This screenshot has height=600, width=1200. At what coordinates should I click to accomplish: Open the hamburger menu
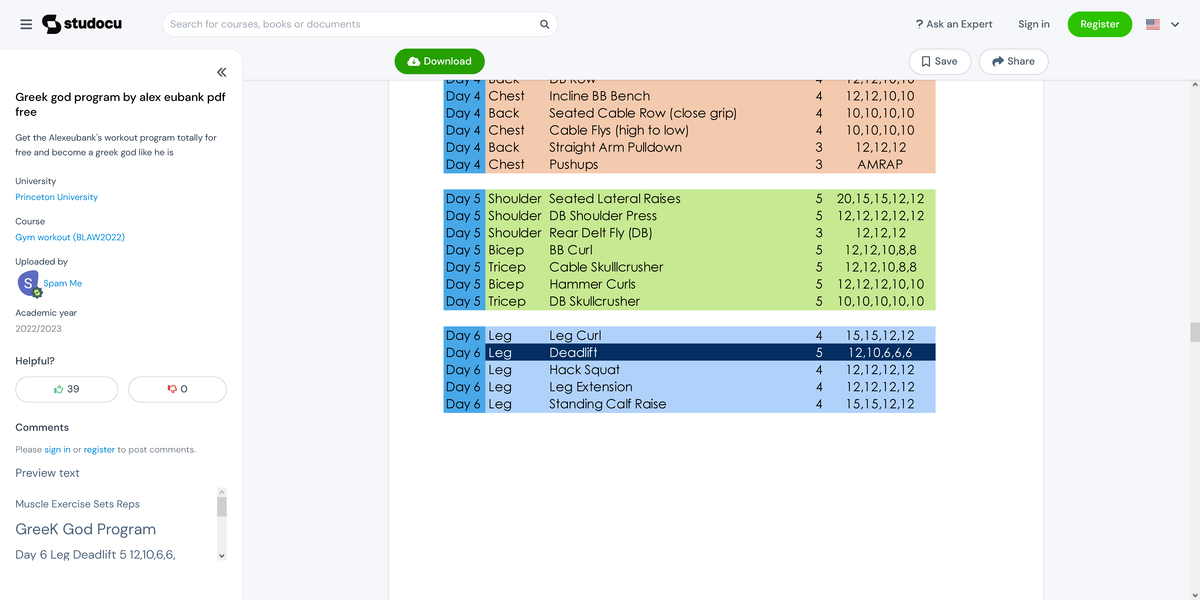pos(26,24)
